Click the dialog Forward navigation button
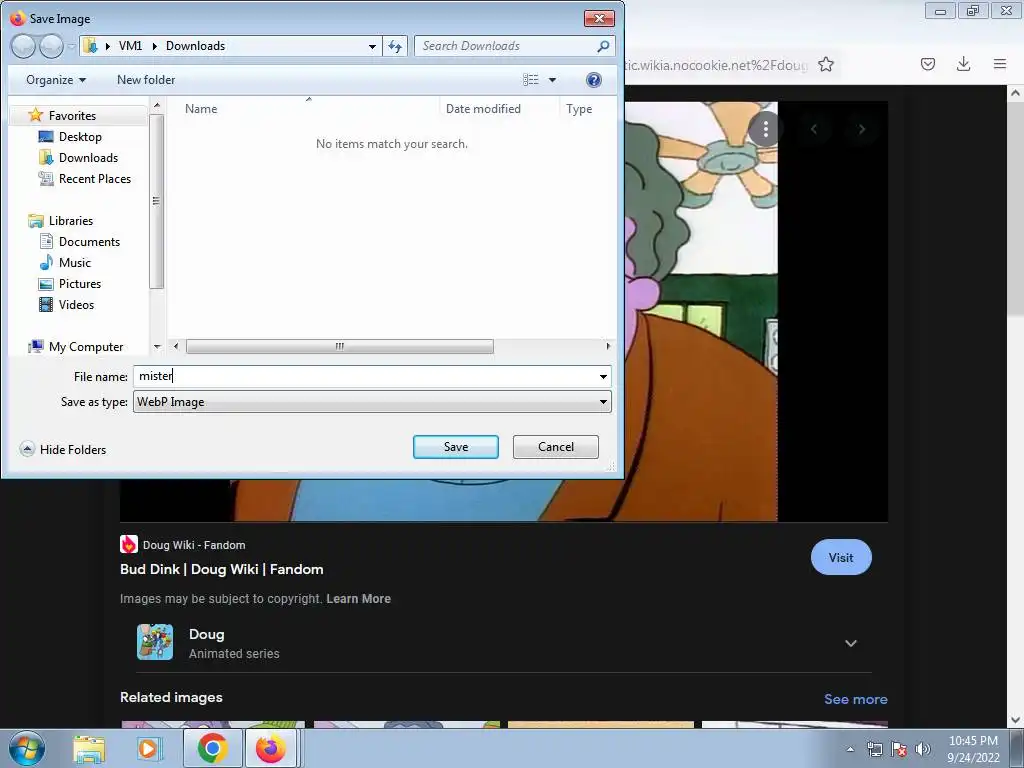The image size is (1024, 768). tap(51, 46)
